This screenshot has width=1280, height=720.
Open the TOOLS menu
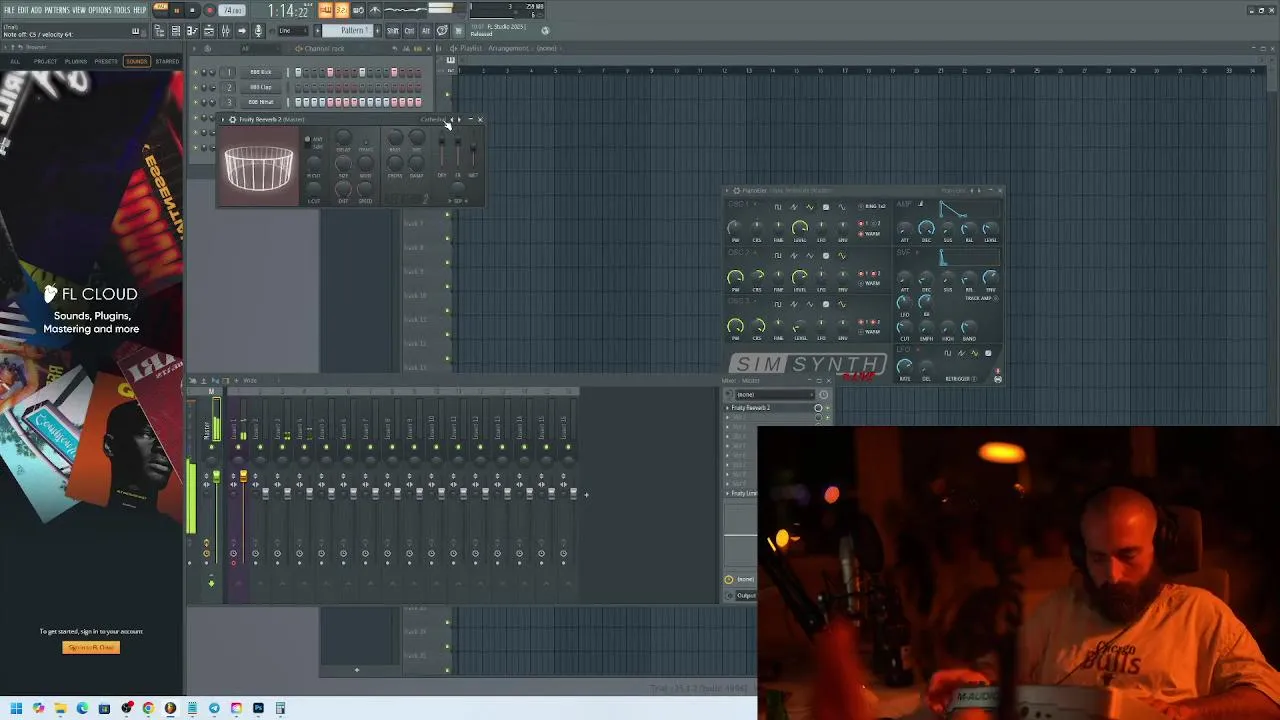click(122, 10)
